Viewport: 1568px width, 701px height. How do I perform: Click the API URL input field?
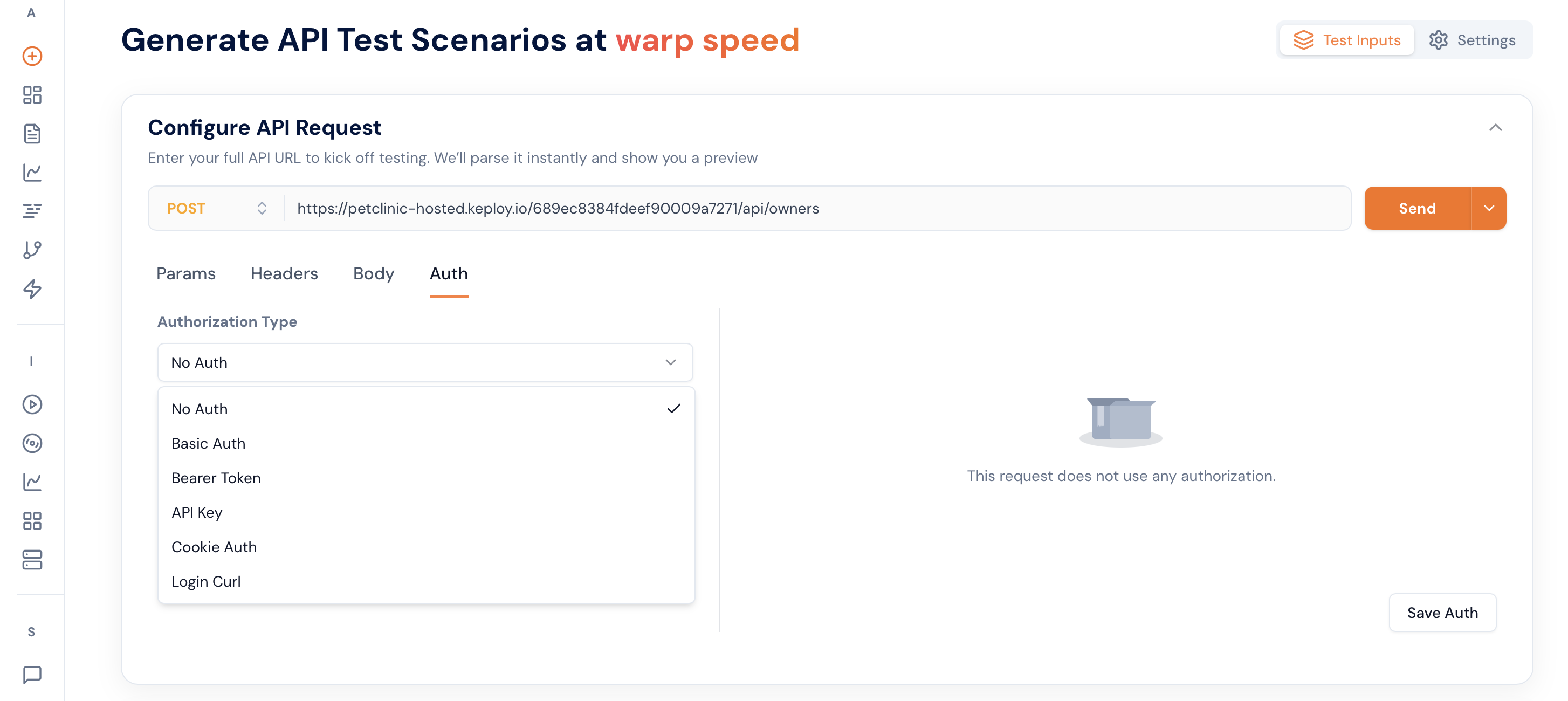(x=816, y=208)
